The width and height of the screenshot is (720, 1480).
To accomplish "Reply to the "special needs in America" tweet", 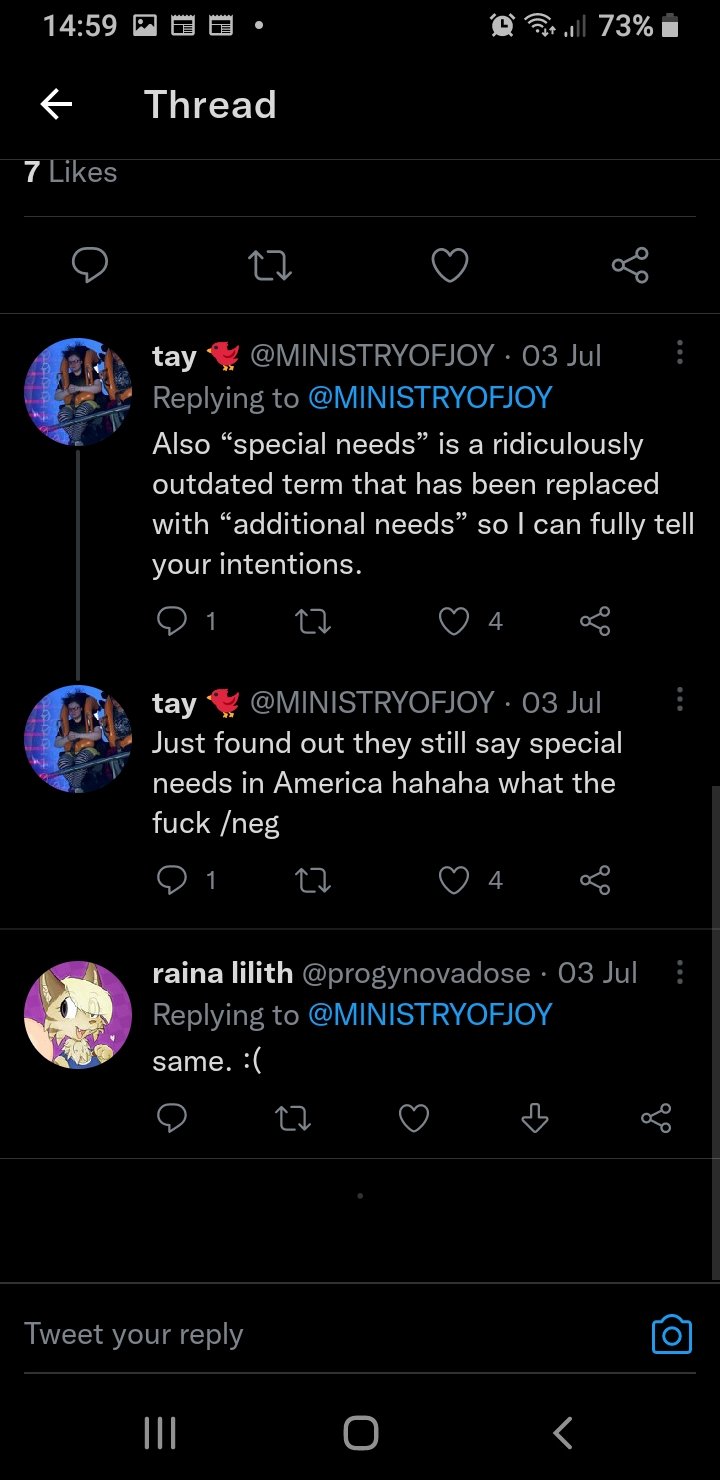I will 172,881.
